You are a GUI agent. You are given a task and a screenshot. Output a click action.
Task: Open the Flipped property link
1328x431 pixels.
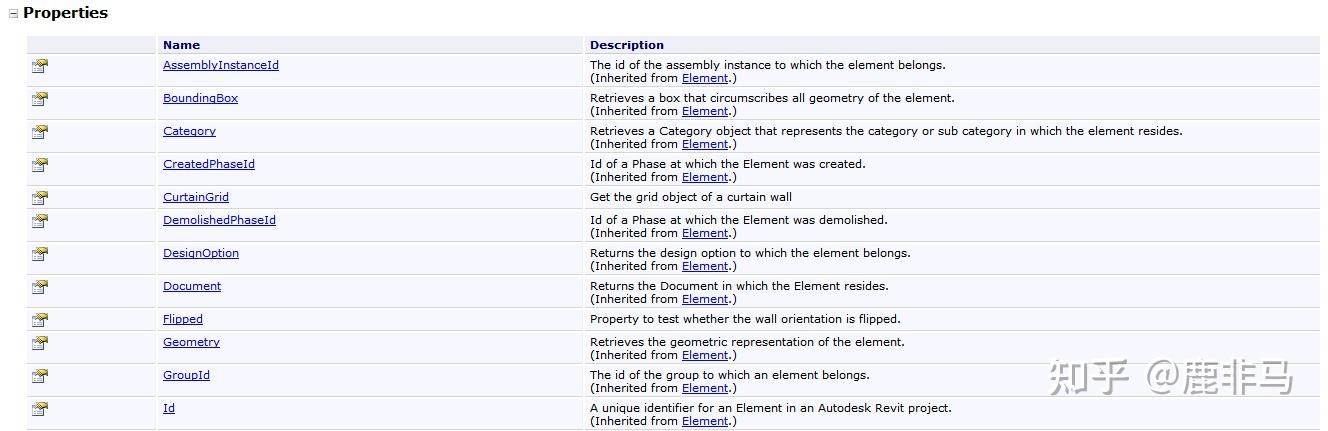[183, 319]
